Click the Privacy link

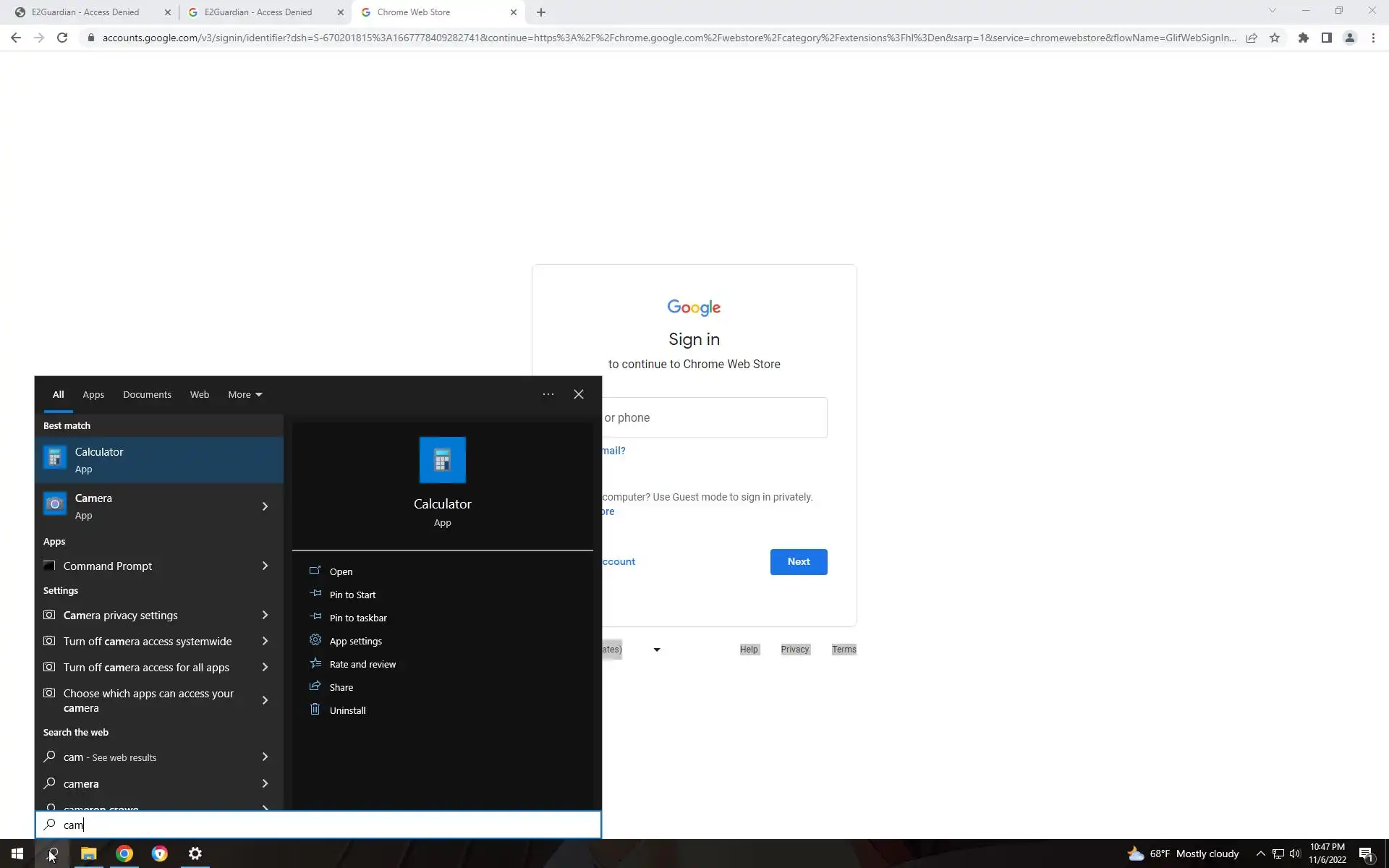click(794, 650)
